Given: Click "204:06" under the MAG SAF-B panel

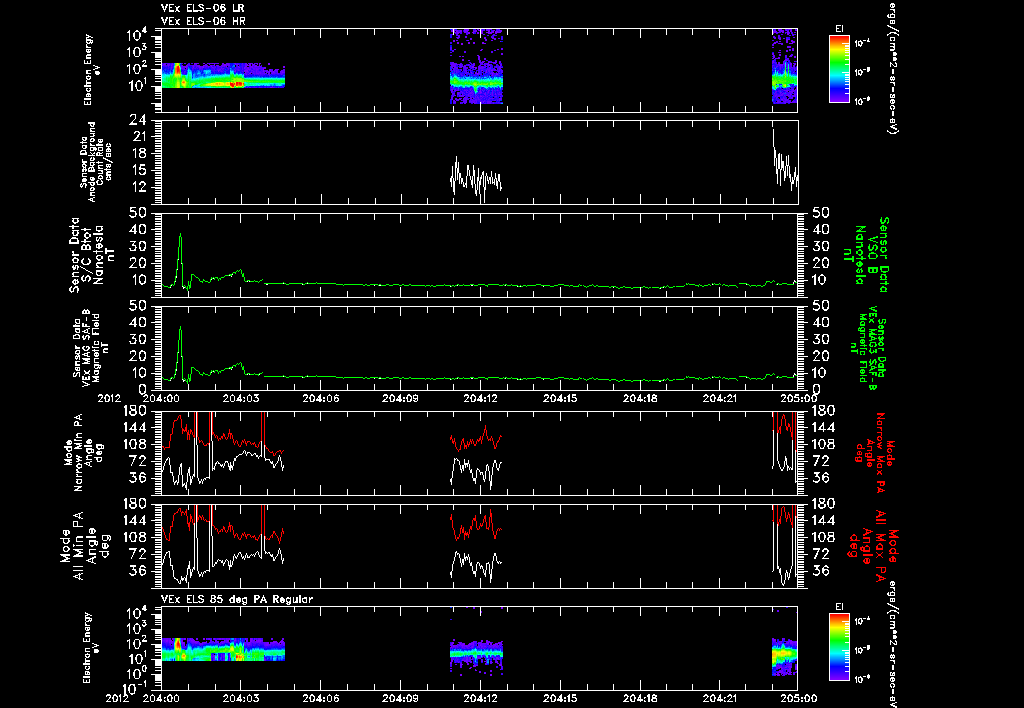Looking at the screenshot, I should point(321,398).
